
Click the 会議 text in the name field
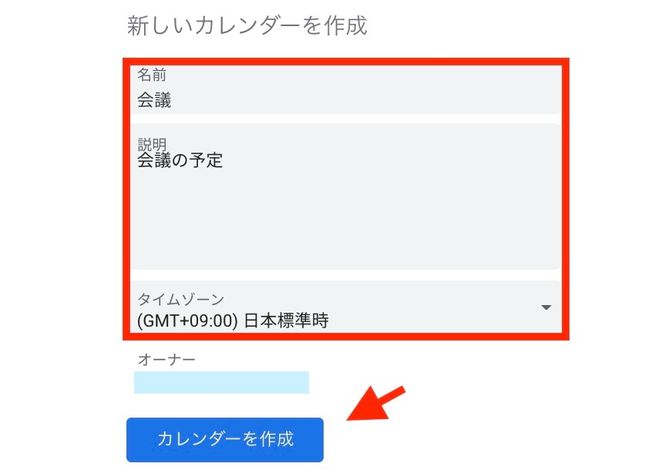coord(154,100)
